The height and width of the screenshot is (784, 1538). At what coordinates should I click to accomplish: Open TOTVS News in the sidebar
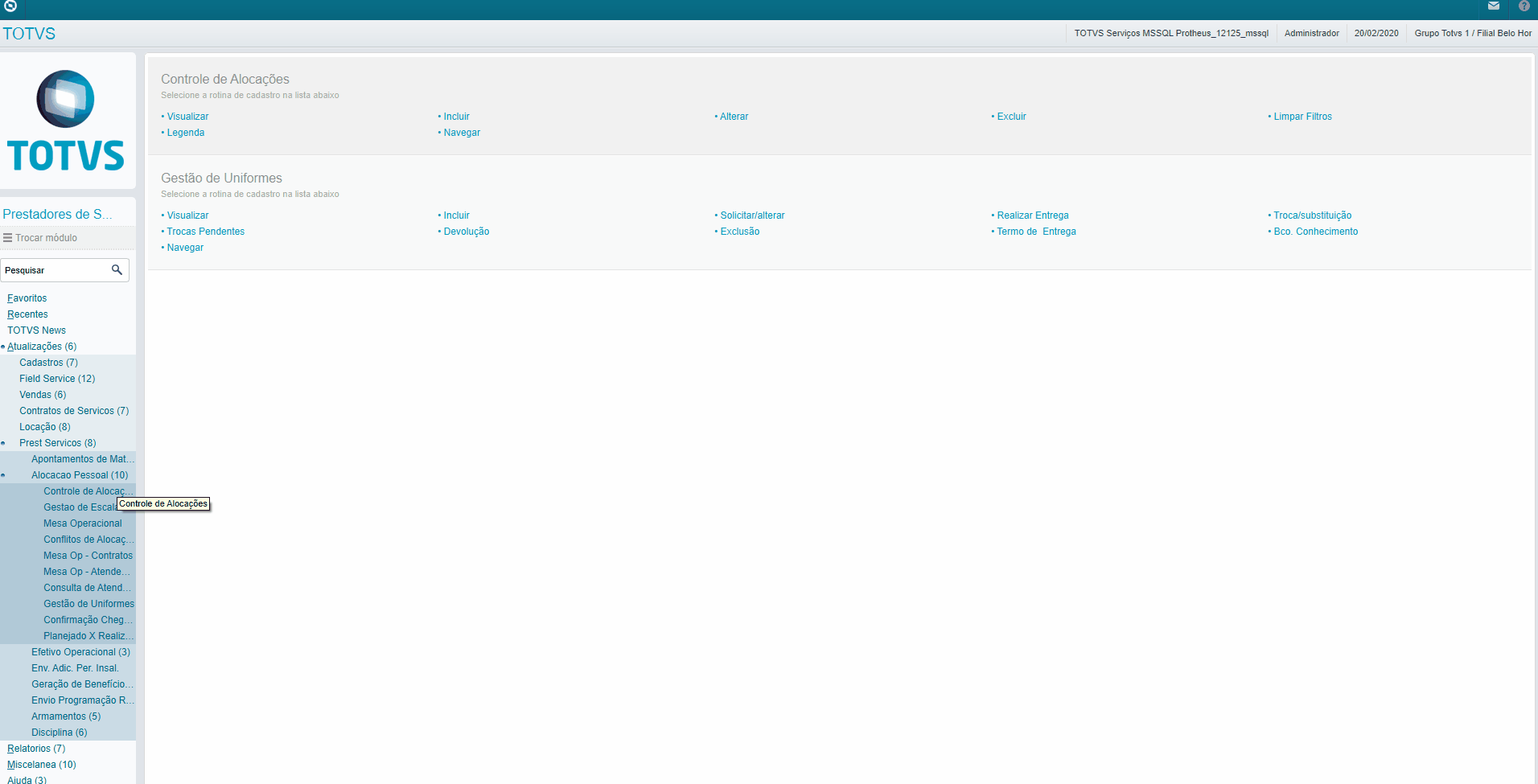pos(36,330)
